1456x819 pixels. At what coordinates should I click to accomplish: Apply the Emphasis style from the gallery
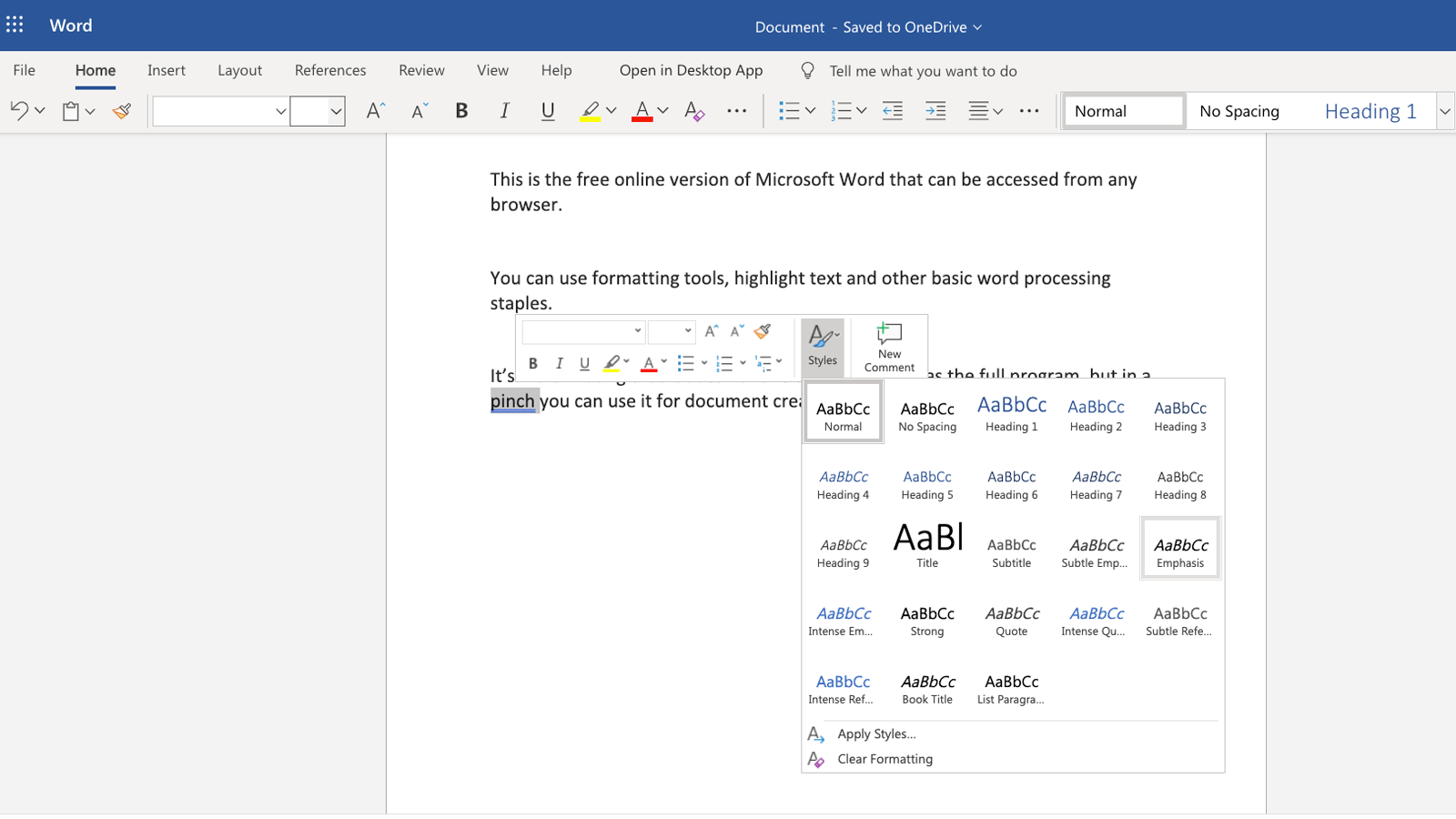1179,547
